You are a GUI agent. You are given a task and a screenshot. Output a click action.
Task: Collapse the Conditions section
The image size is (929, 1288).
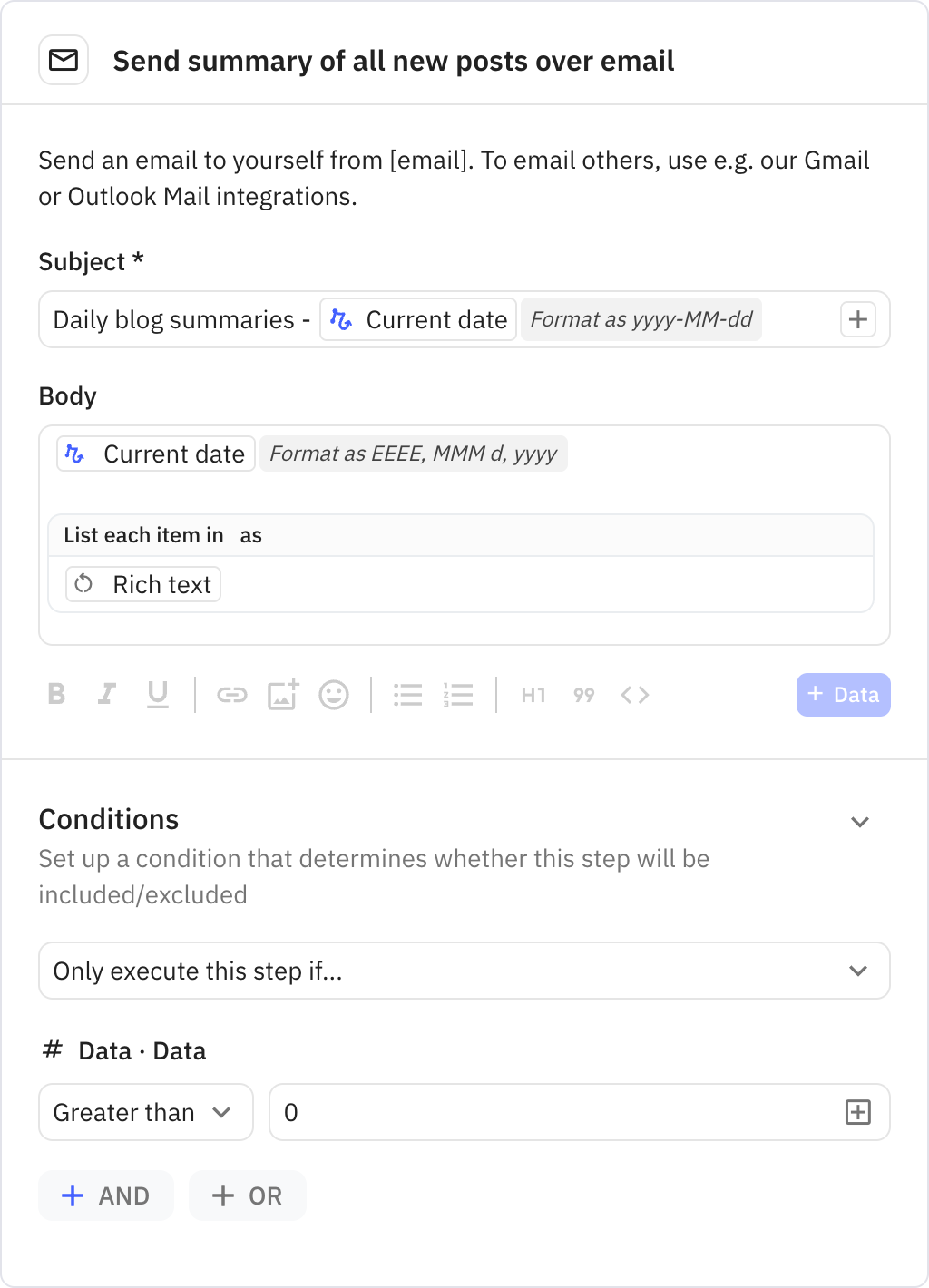point(860,822)
